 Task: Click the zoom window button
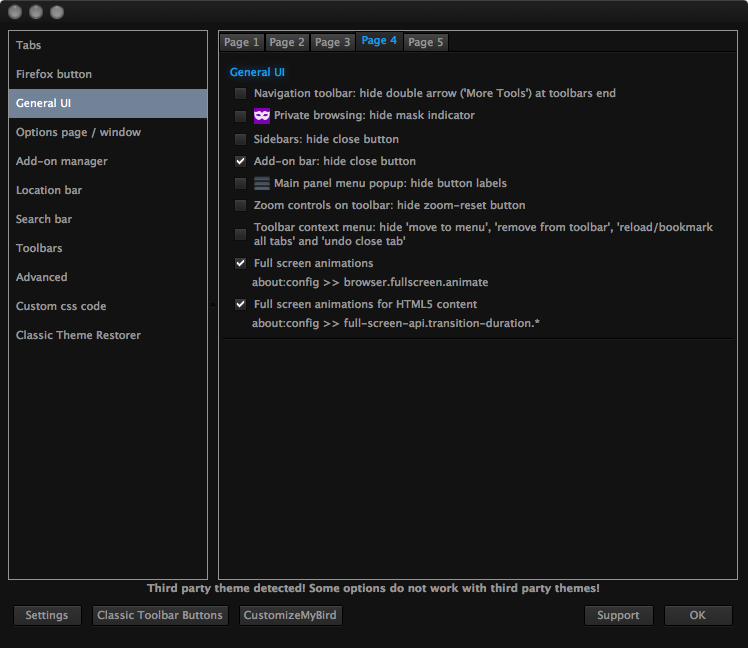point(57,12)
